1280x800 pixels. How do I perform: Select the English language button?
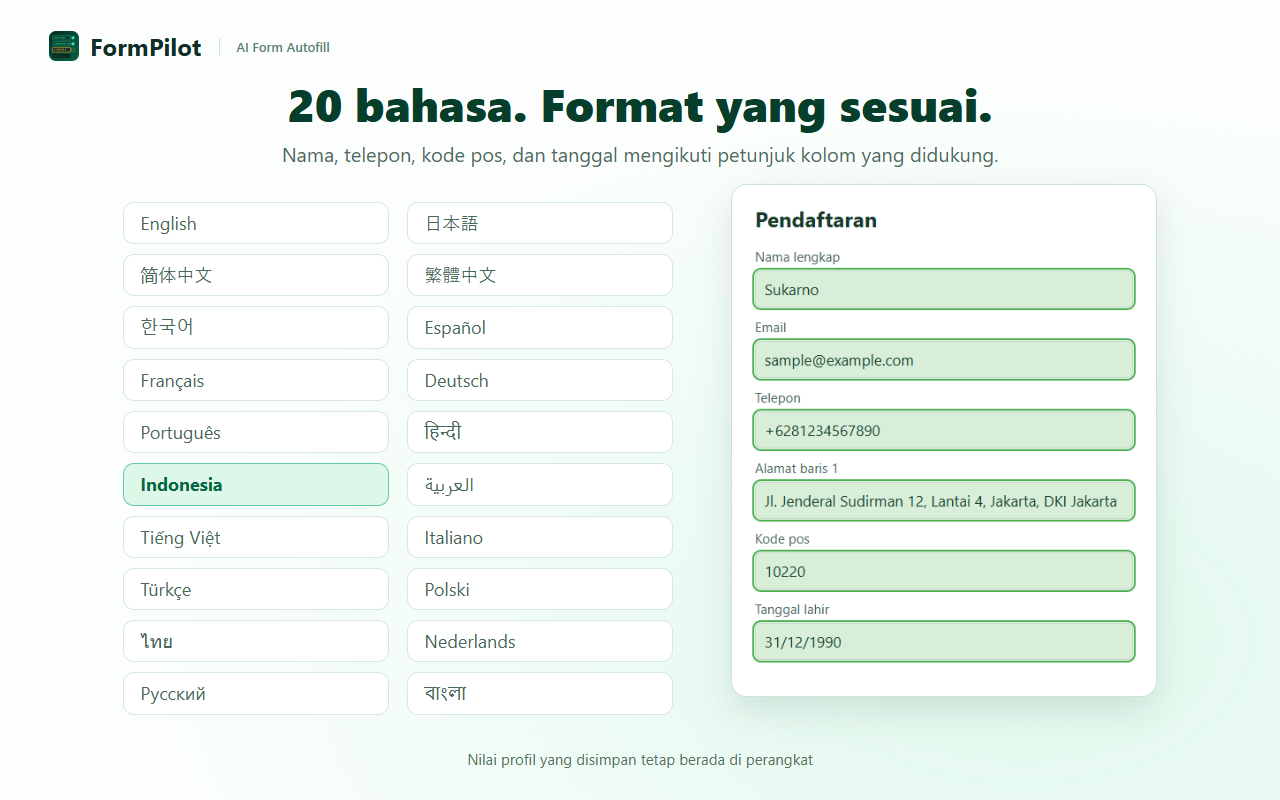tap(256, 223)
